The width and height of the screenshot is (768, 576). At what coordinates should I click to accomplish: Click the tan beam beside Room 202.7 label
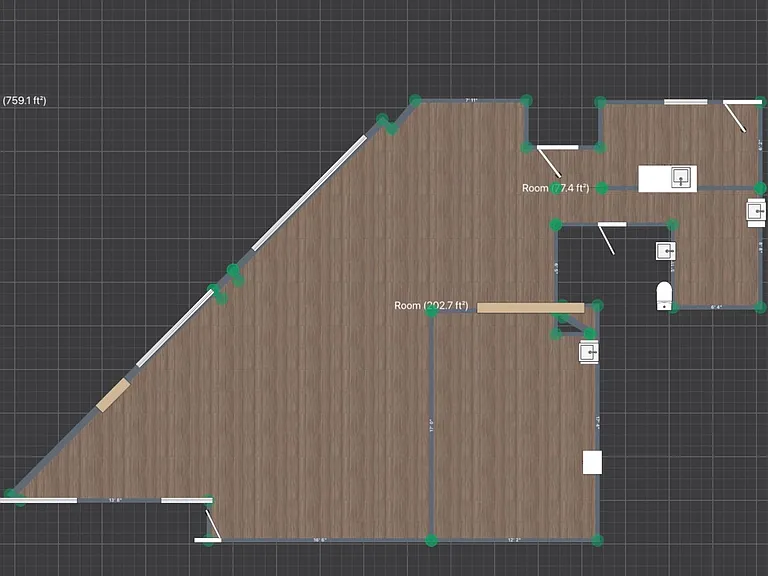(530, 308)
